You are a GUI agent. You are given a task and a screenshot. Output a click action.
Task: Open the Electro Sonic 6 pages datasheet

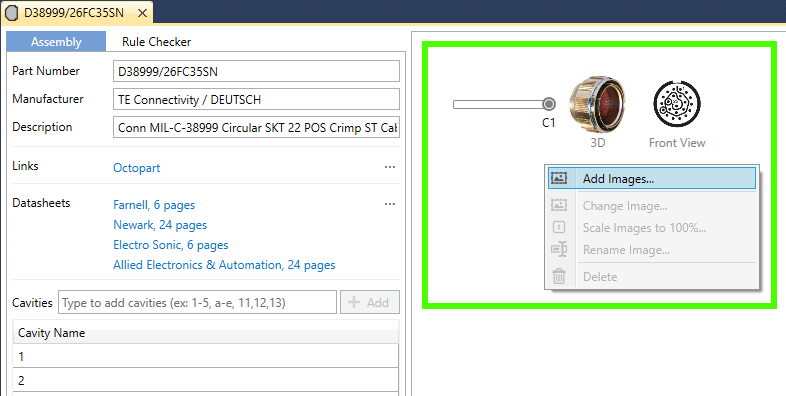pyautogui.click(x=171, y=245)
